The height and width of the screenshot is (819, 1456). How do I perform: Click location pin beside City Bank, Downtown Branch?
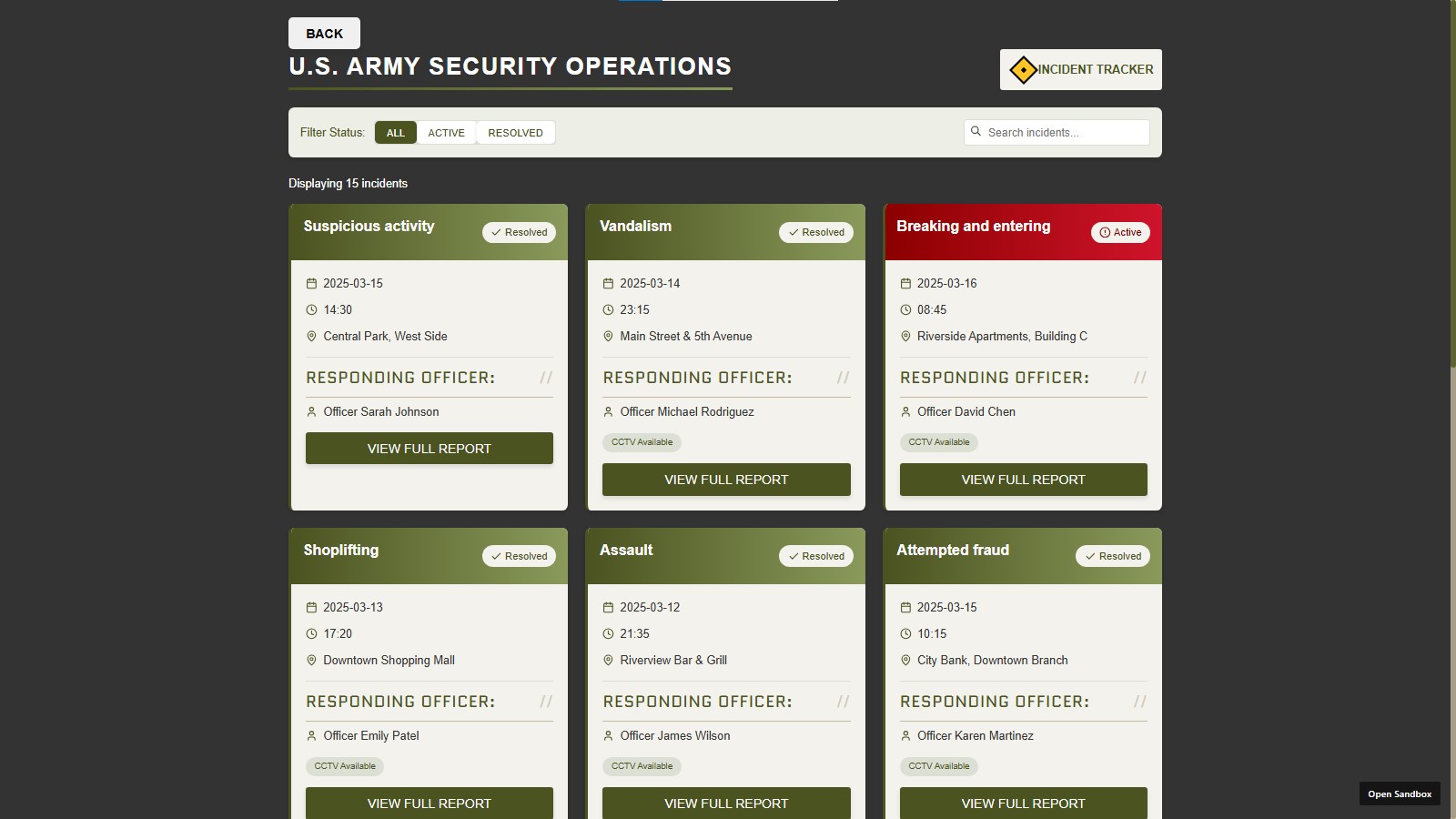[x=905, y=661]
